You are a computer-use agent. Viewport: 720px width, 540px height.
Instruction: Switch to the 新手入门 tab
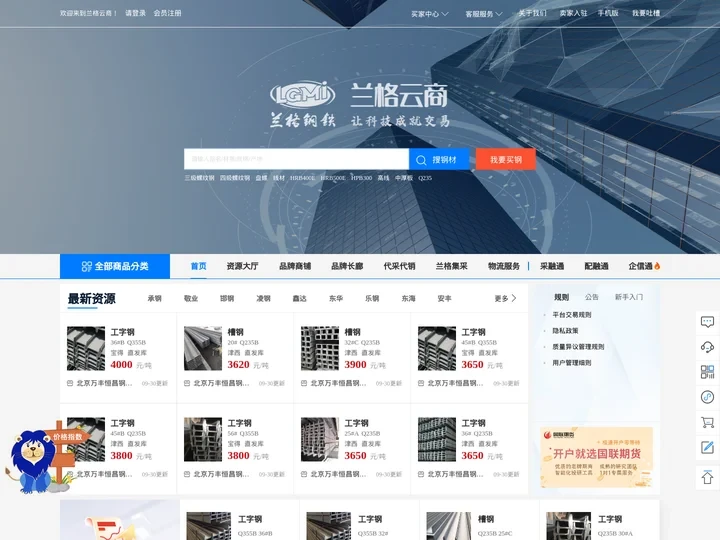(629, 297)
